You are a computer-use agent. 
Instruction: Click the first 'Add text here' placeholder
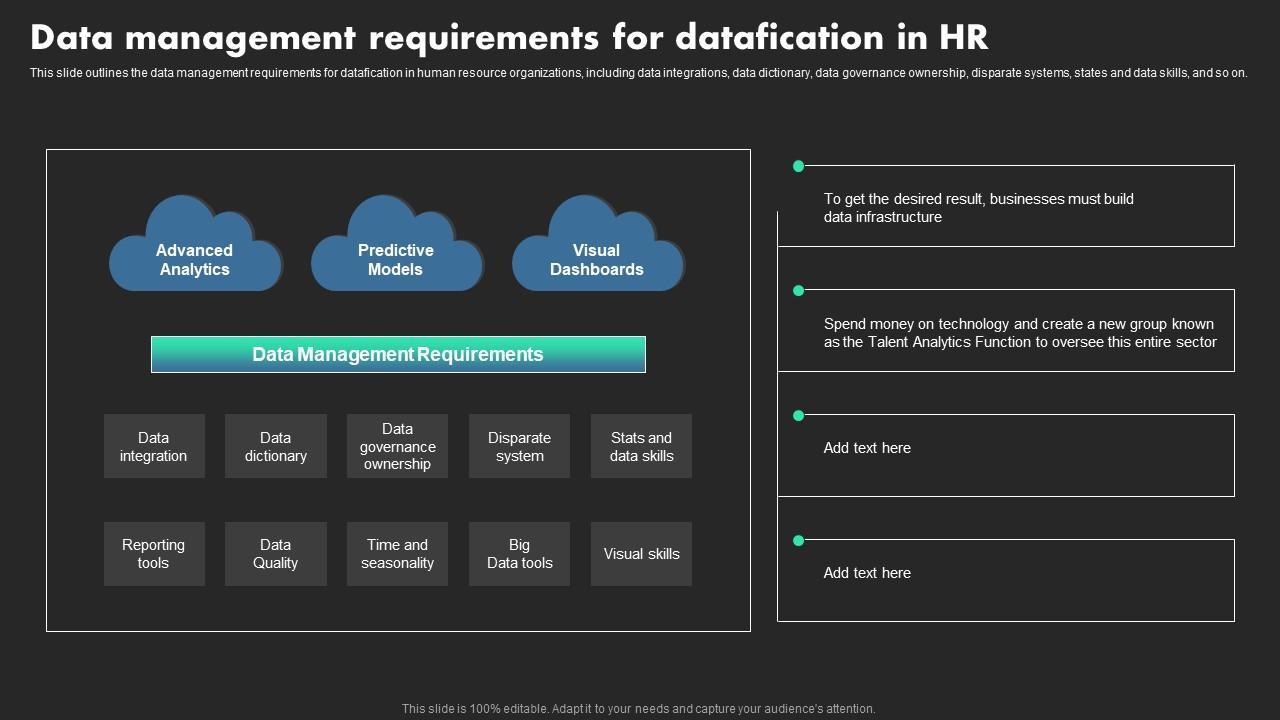point(867,448)
